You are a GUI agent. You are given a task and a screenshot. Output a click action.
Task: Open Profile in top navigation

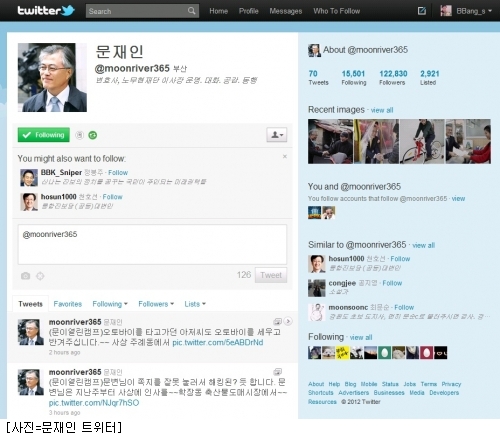coord(249,11)
